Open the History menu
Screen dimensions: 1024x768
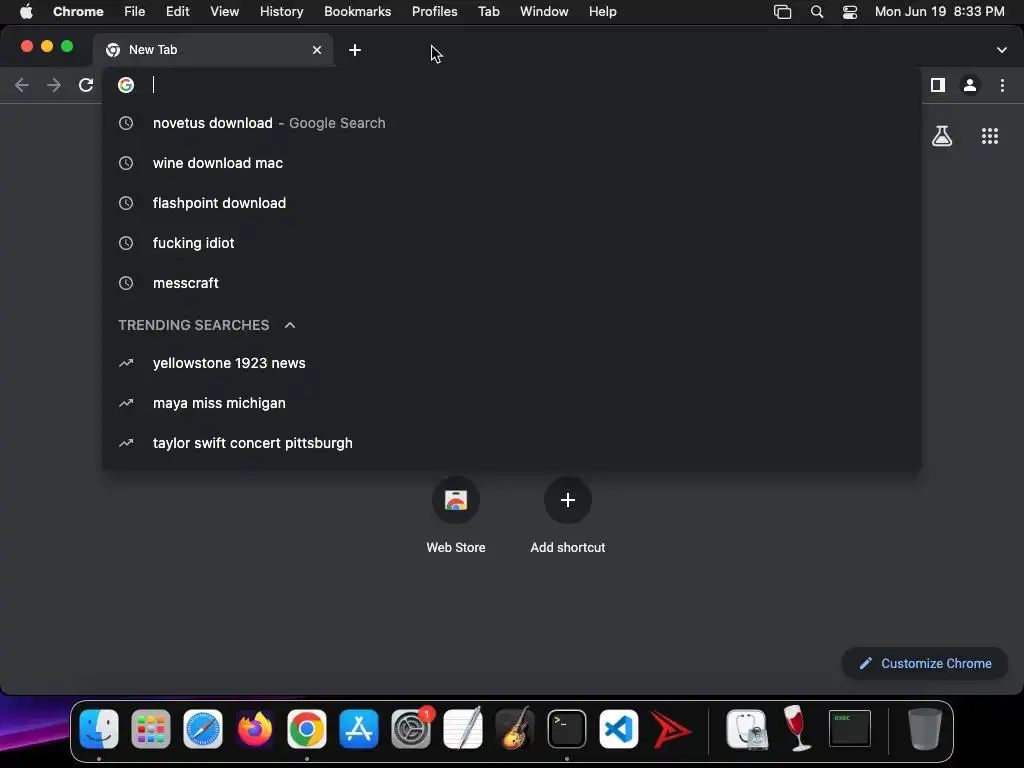281,12
